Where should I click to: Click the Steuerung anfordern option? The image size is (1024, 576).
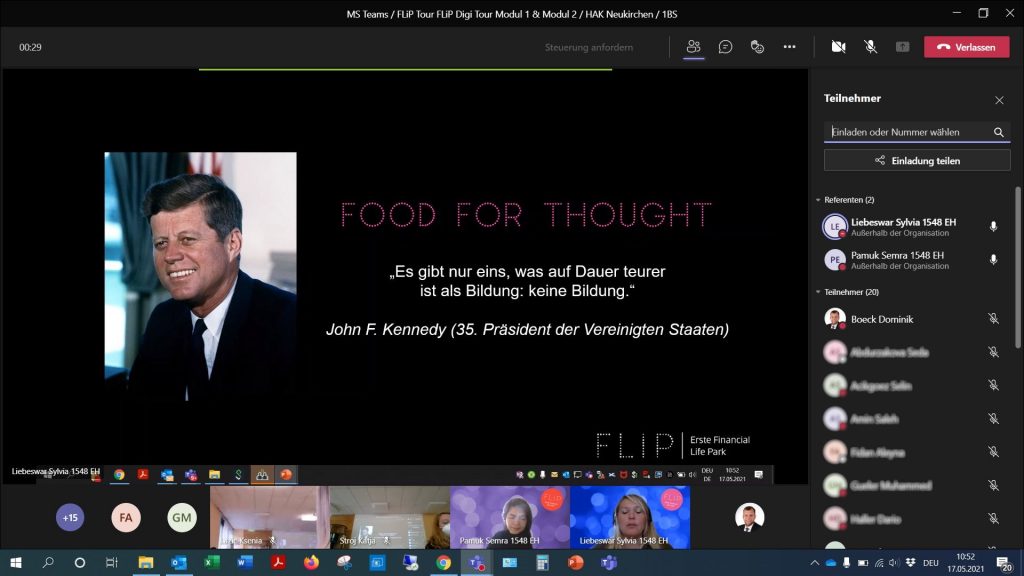pos(588,47)
